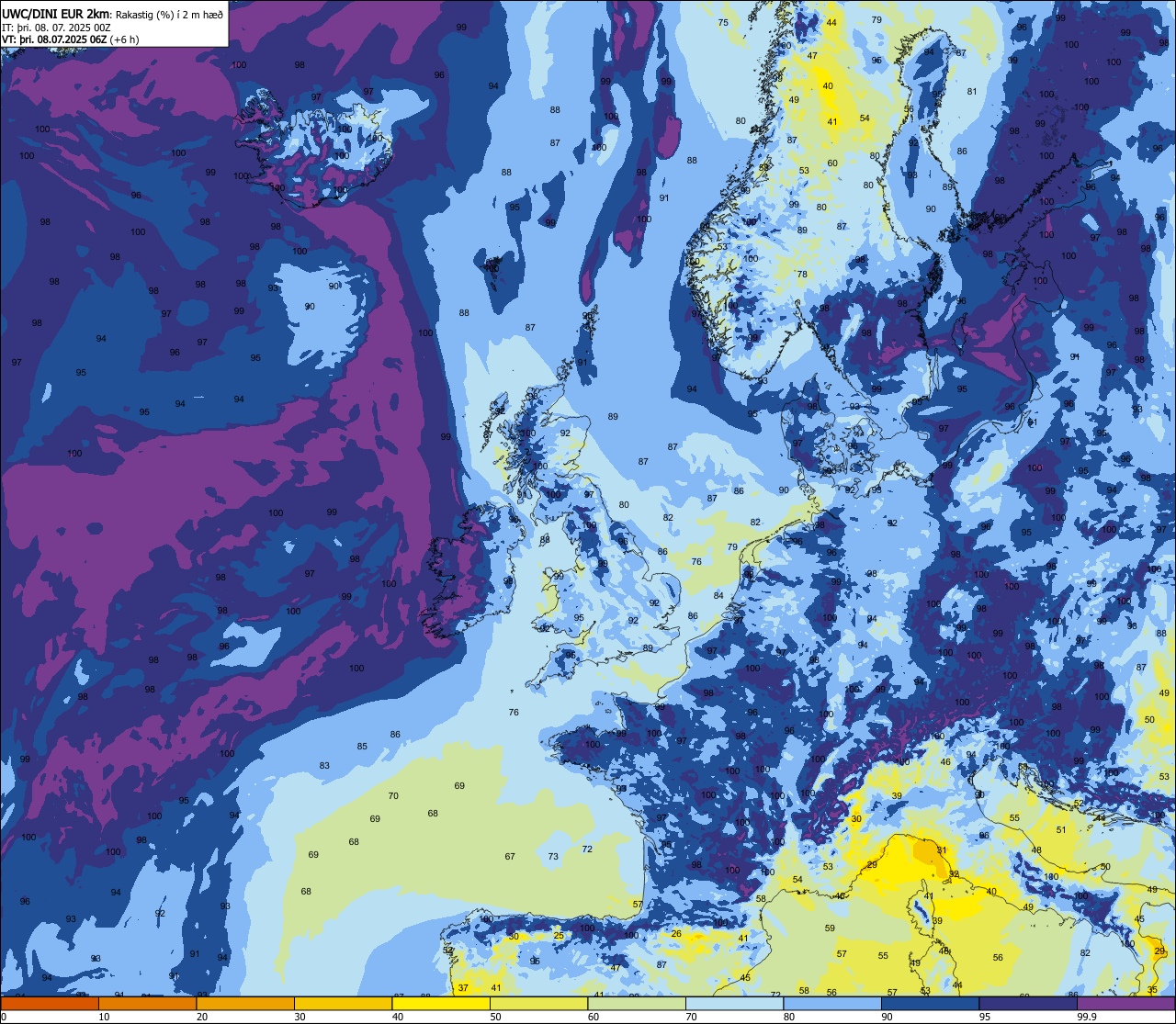Click the humidity value "75" on the top edge

723,23
